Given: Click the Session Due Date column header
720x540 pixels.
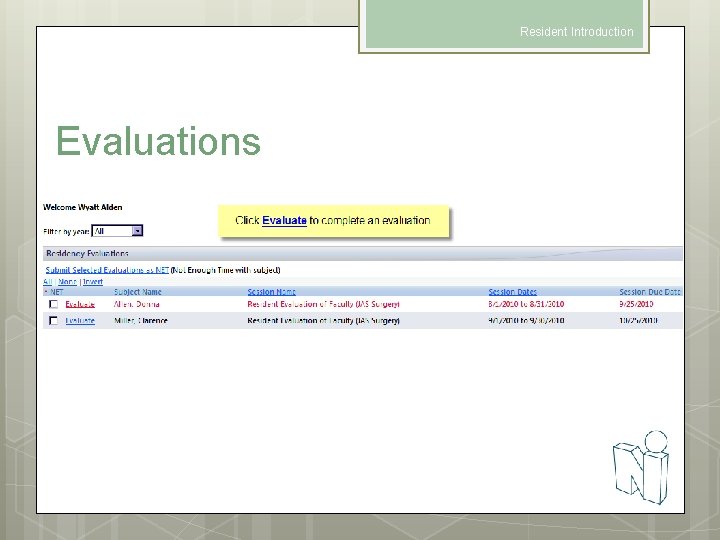Looking at the screenshot, I should coord(650,292).
